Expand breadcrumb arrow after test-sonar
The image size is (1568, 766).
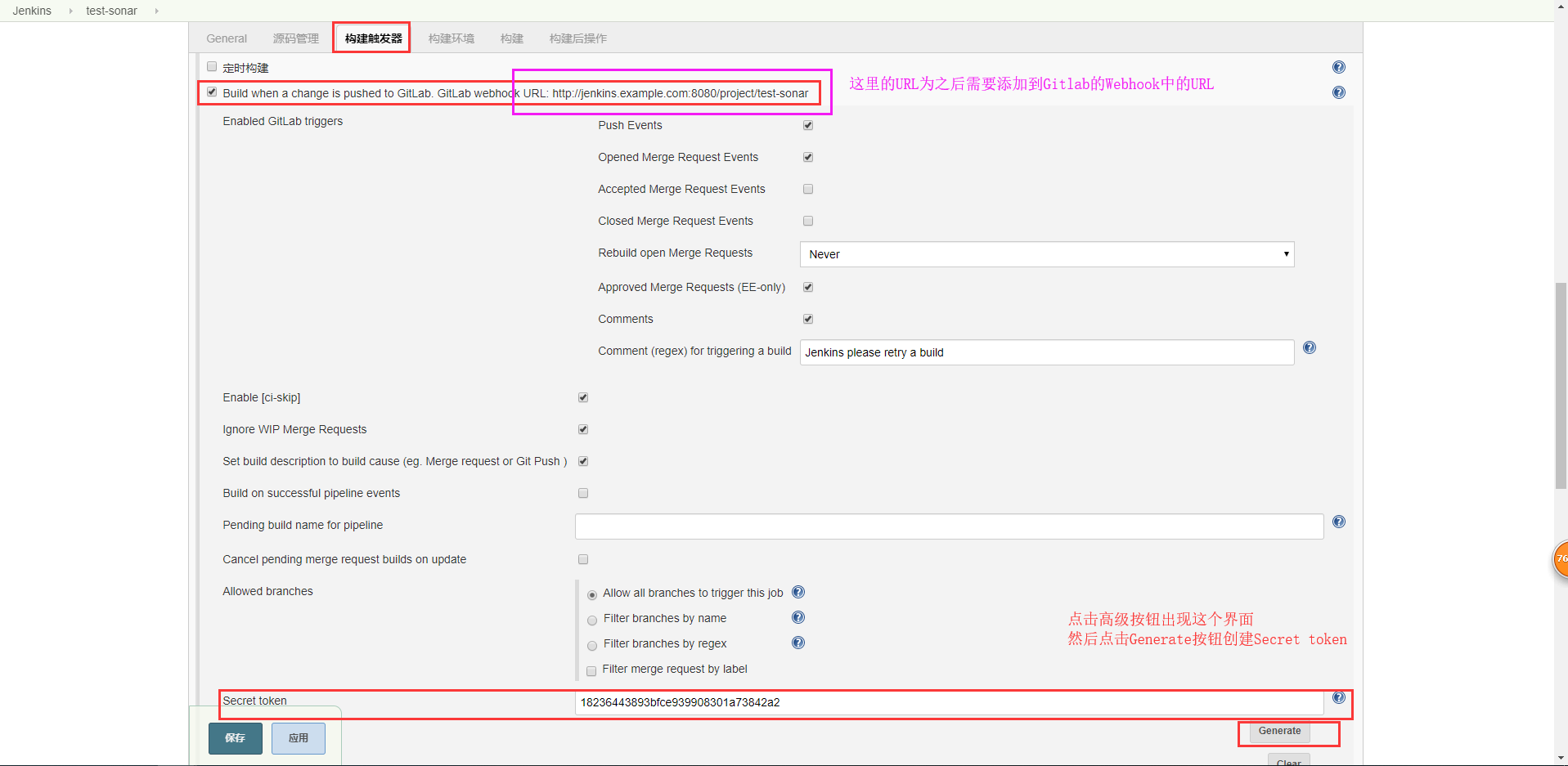pyautogui.click(x=156, y=11)
